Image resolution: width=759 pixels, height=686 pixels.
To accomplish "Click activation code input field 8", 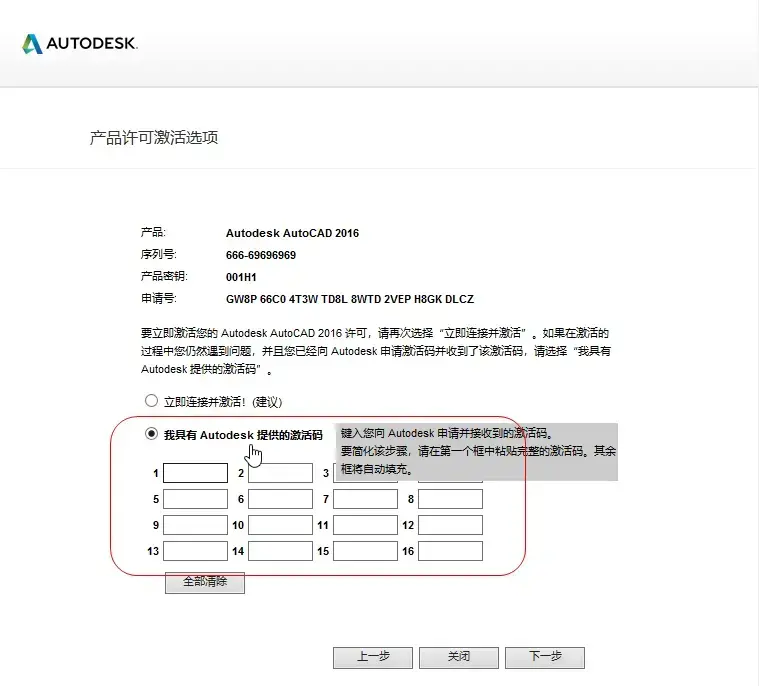I will coord(450,499).
